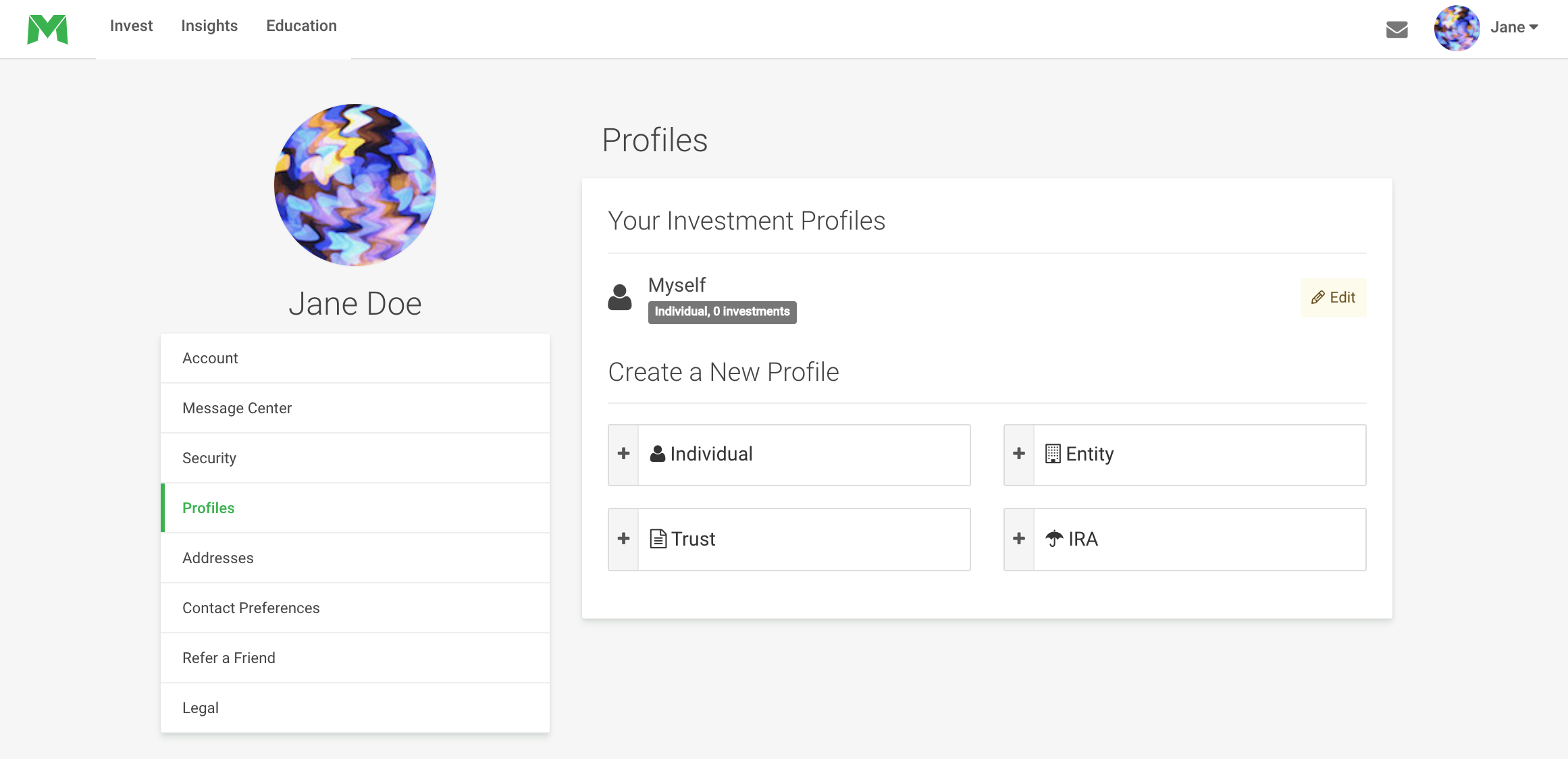The image size is (1568, 759).
Task: Edit the Myself profile
Action: click(1333, 298)
